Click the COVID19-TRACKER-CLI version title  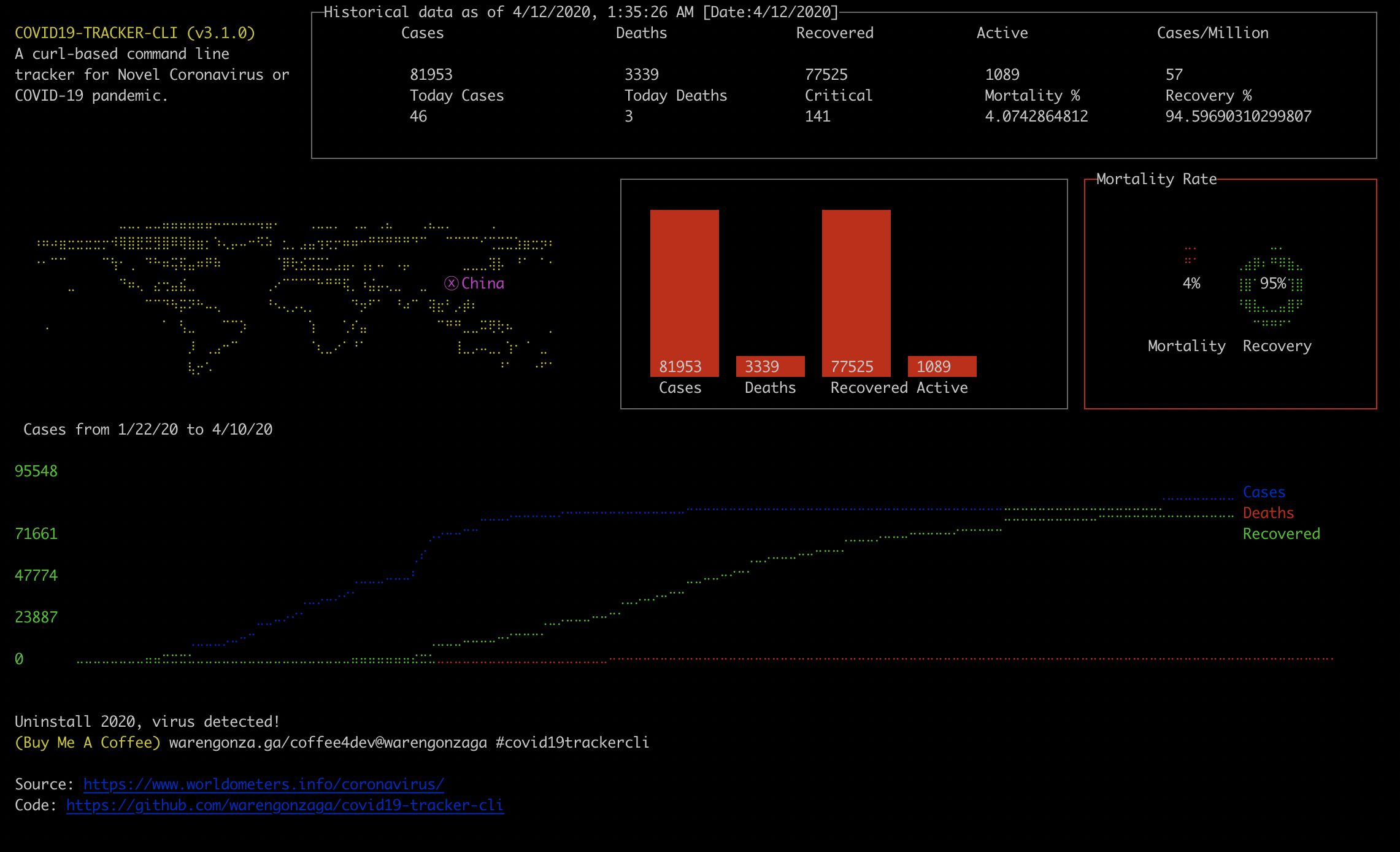[x=135, y=33]
